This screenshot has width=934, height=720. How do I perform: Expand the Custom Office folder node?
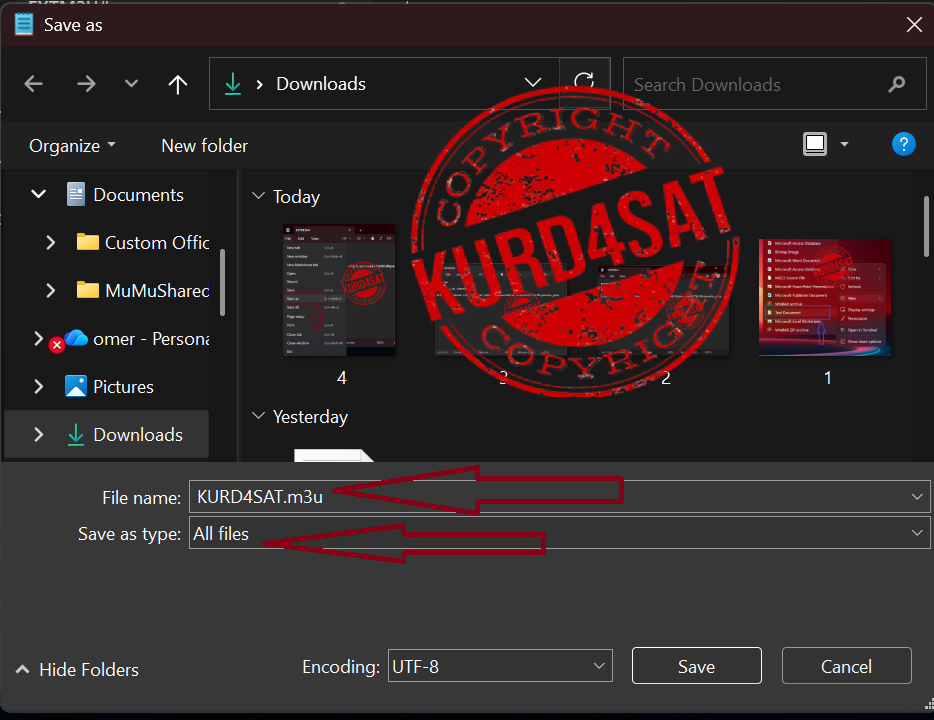[x=51, y=242]
